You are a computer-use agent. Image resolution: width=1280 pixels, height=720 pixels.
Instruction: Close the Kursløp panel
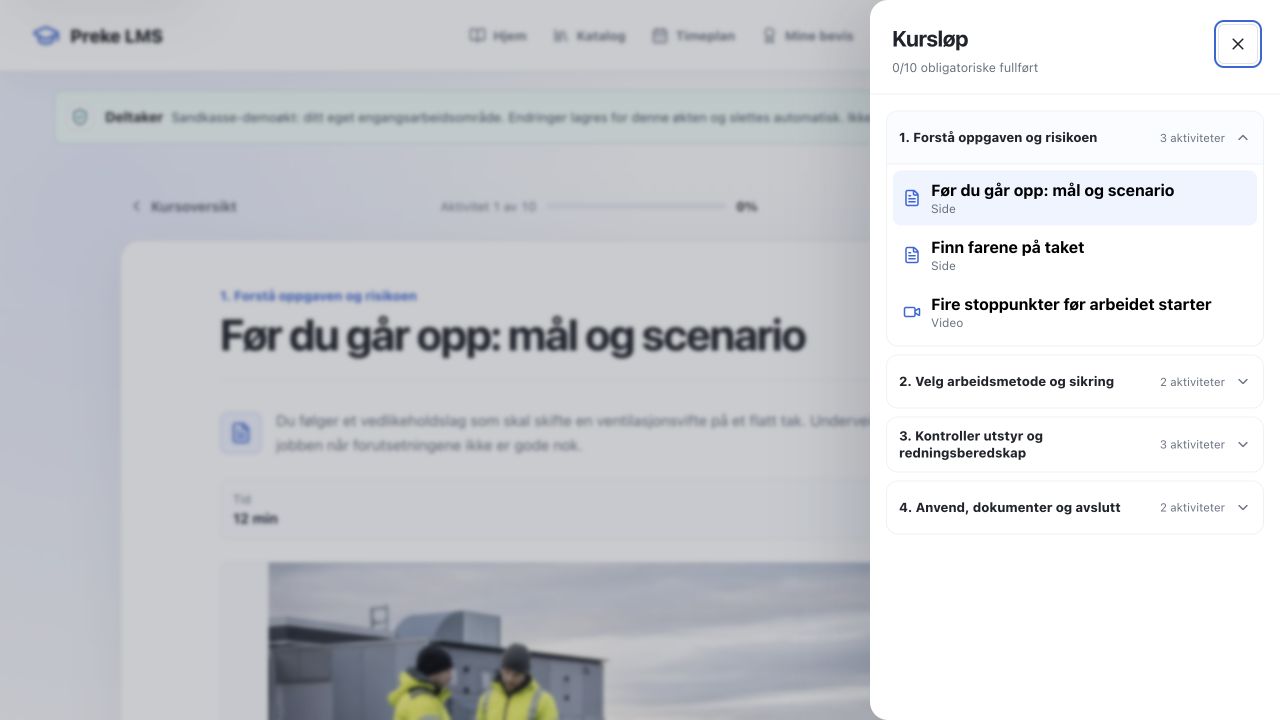click(1237, 44)
